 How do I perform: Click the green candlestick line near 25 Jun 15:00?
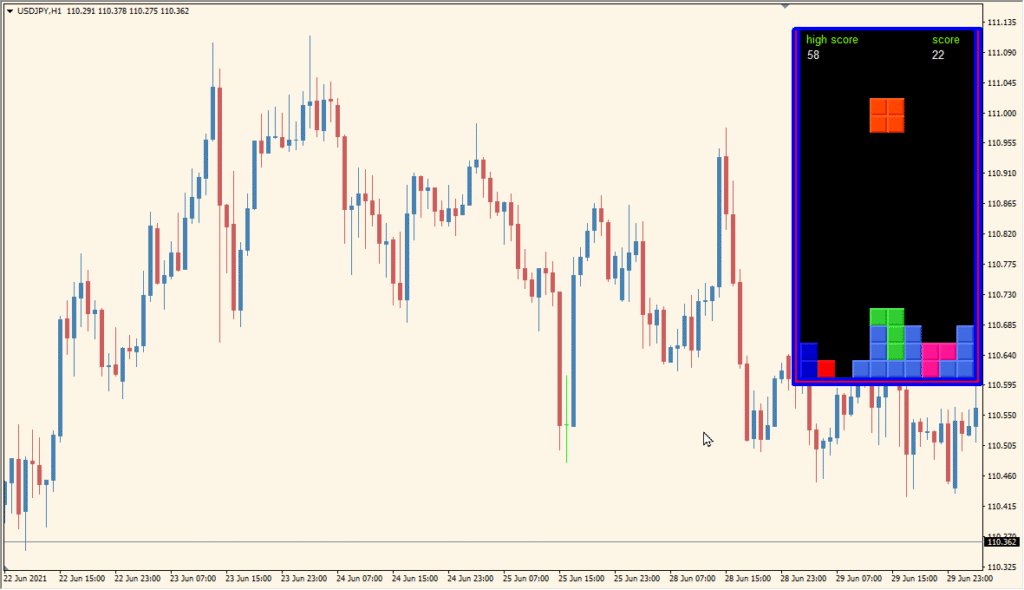click(x=566, y=419)
